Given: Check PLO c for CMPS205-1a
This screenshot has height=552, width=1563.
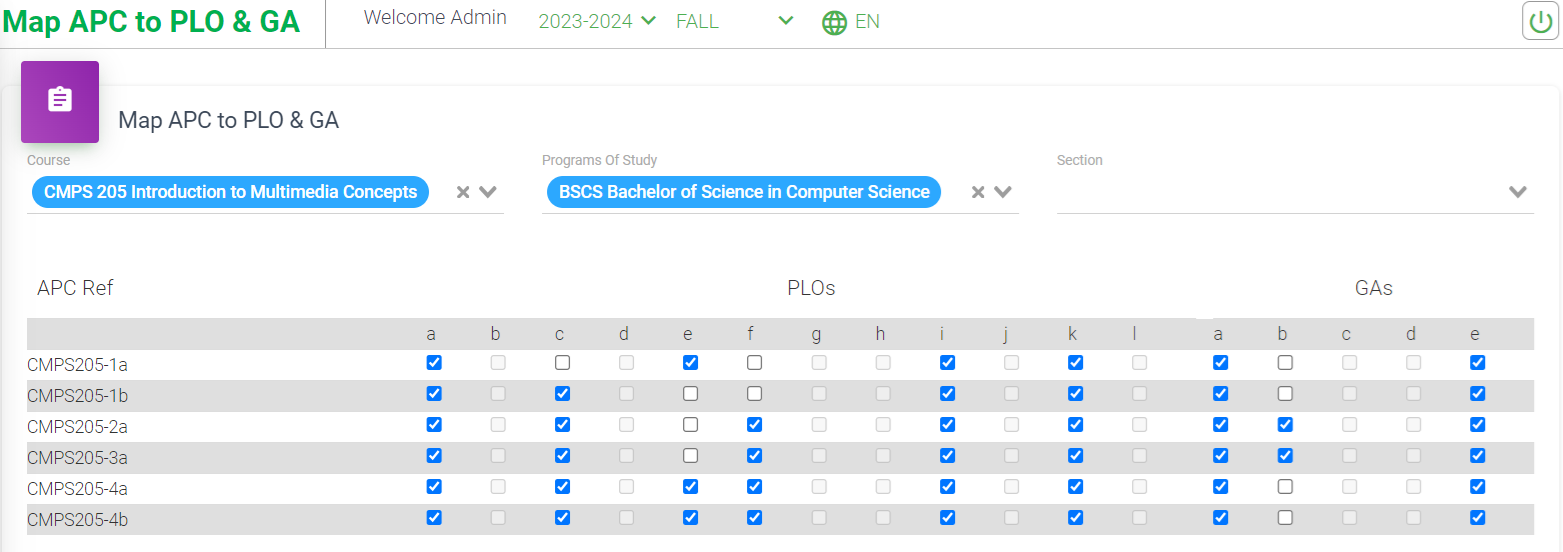Looking at the screenshot, I should [x=562, y=363].
